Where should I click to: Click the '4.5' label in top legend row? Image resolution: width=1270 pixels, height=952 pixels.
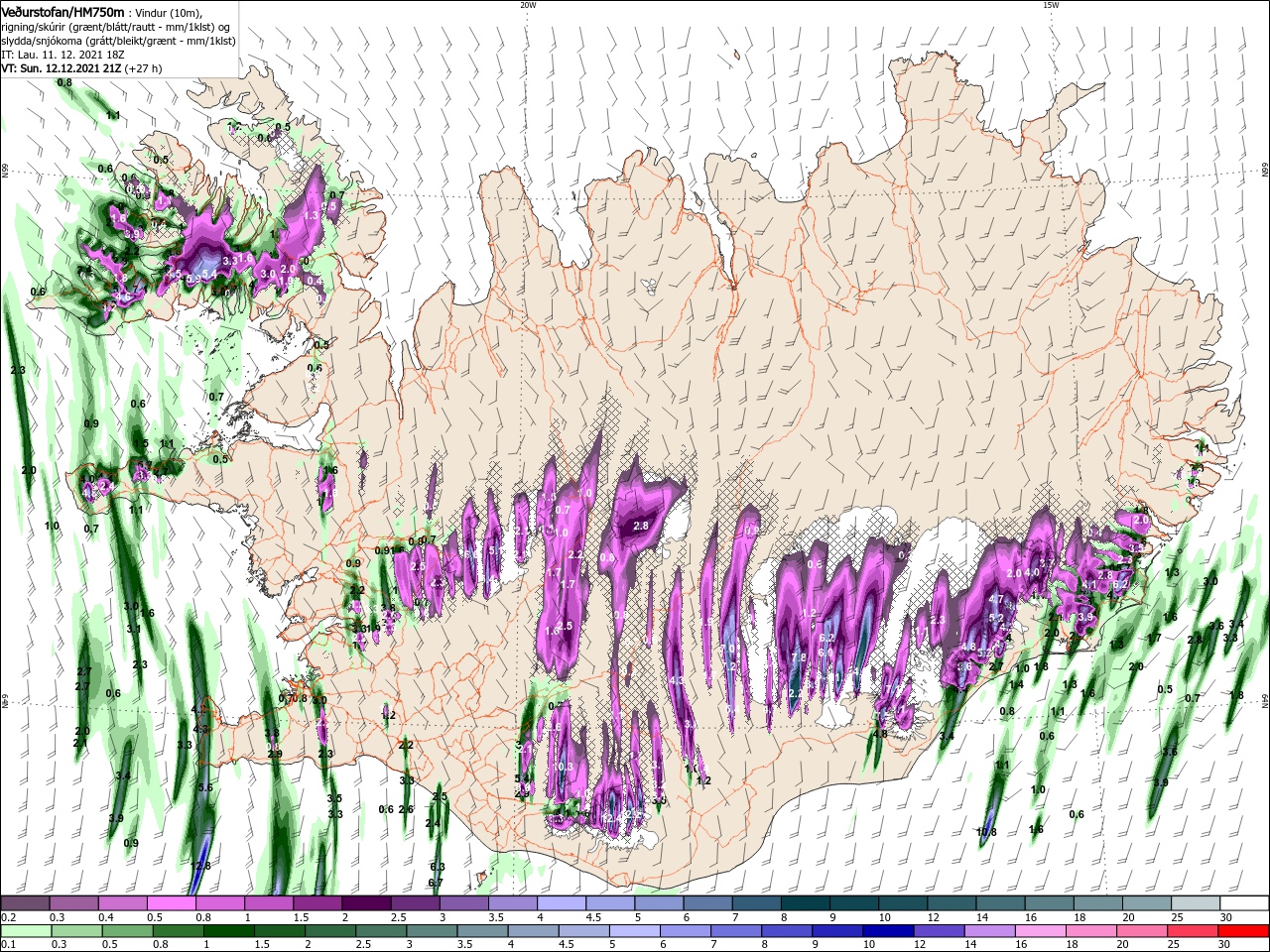coord(593,917)
